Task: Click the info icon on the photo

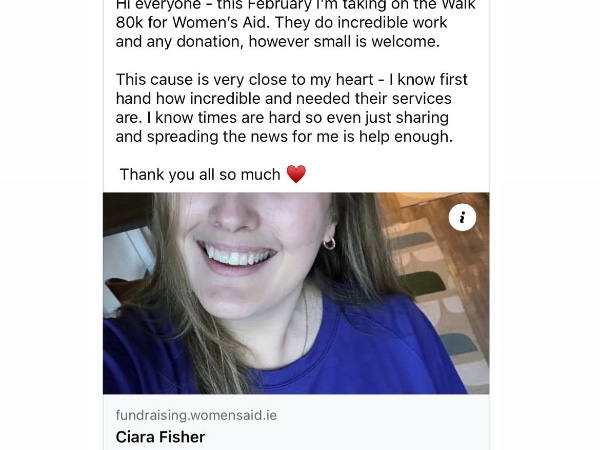Action: pyautogui.click(x=462, y=218)
